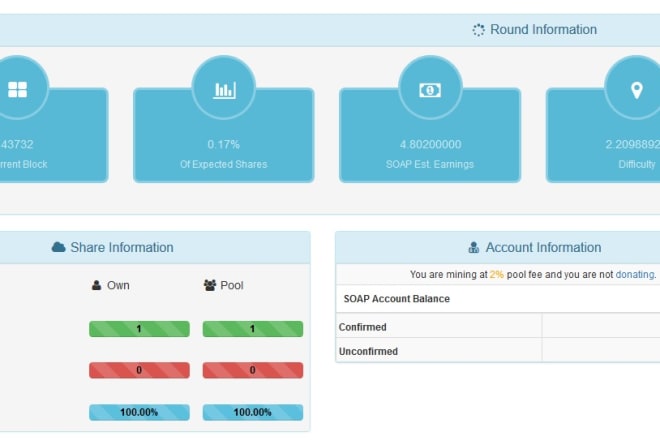Click the Unconfirmed row label
The height and width of the screenshot is (440, 660).
(368, 351)
